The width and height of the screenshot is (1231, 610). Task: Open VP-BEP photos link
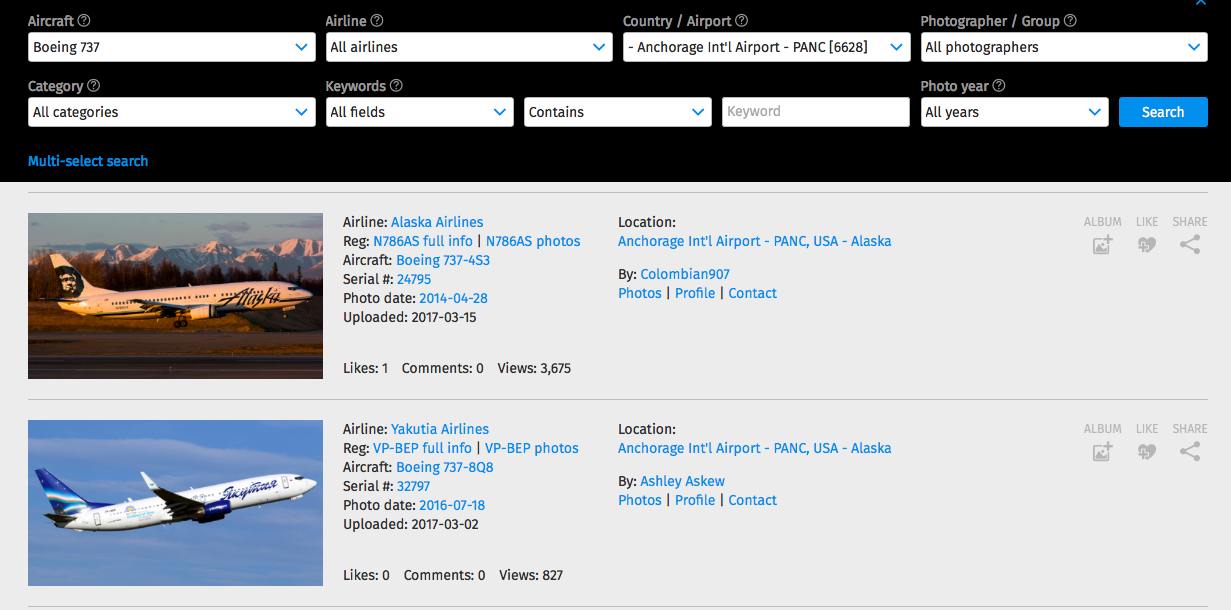532,448
